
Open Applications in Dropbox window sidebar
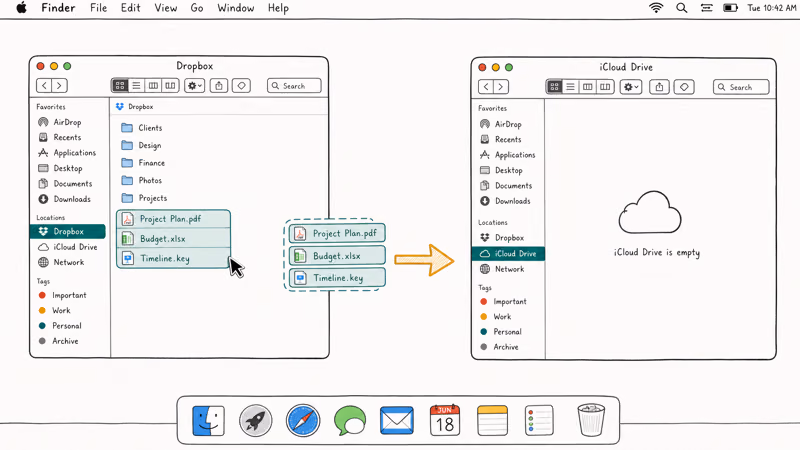[x=67, y=153]
